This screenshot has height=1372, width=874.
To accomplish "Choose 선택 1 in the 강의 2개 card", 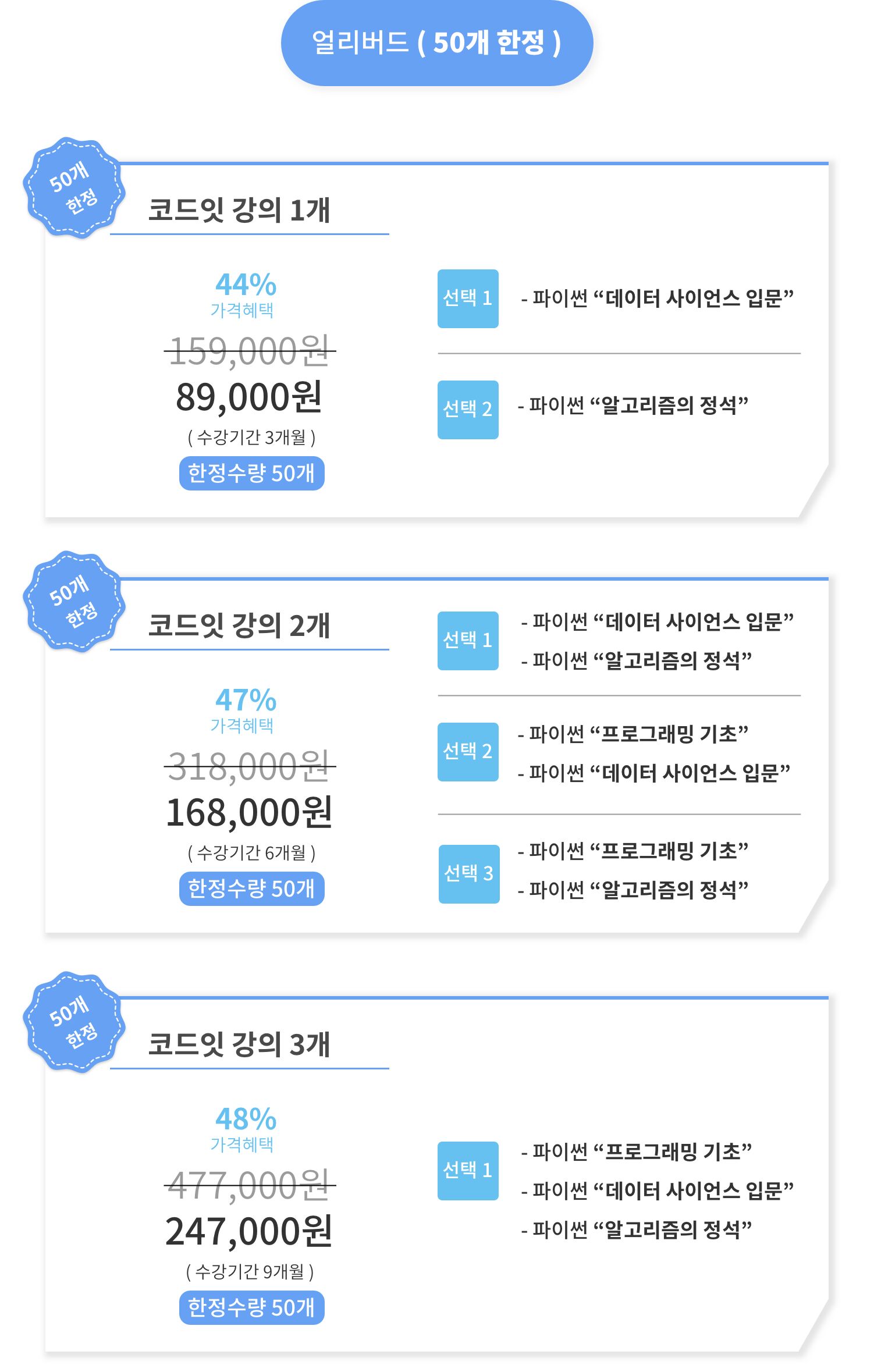I will point(468,641).
